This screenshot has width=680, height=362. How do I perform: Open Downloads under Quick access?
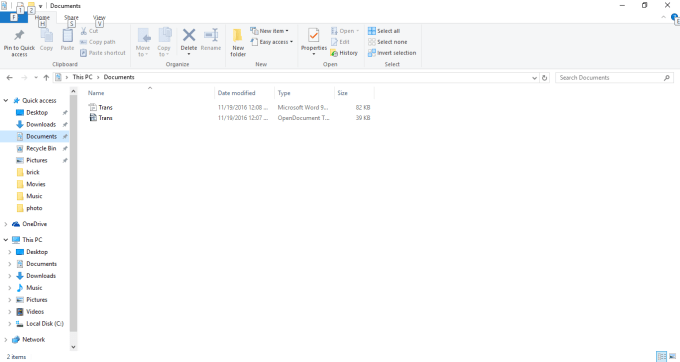[x=41, y=124]
